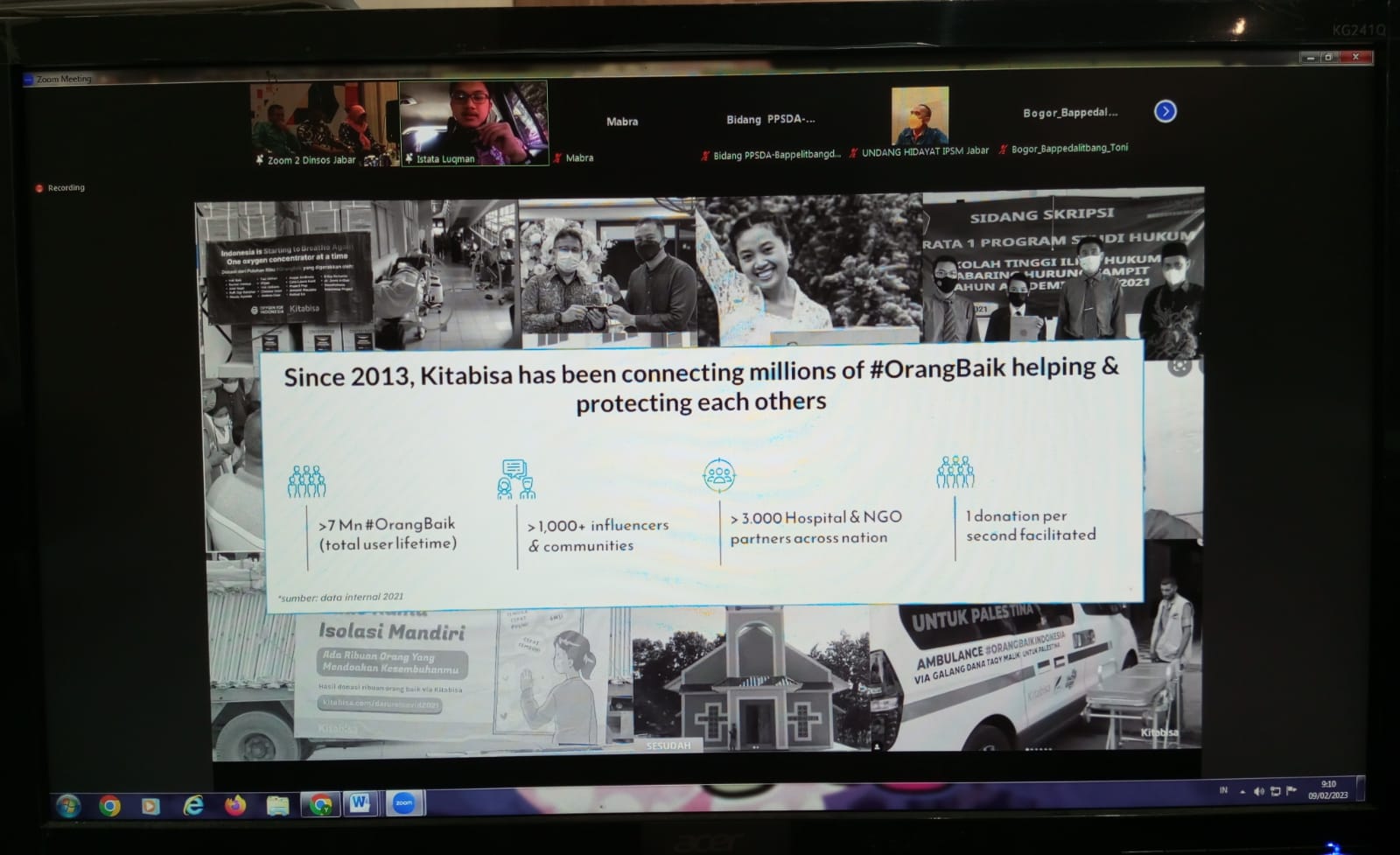Screen dimensions: 1400x855
Task: Restore down the Zoom Meeting window
Action: pos(1328,58)
